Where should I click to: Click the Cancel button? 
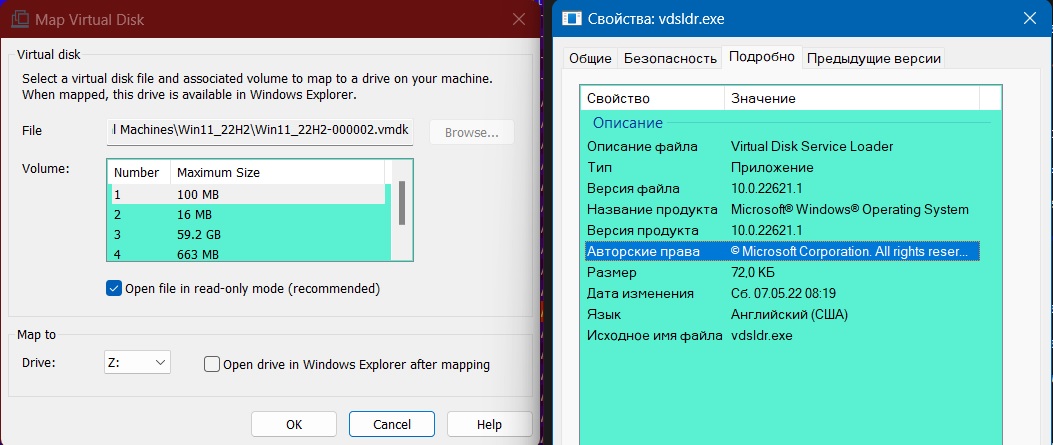point(392,424)
